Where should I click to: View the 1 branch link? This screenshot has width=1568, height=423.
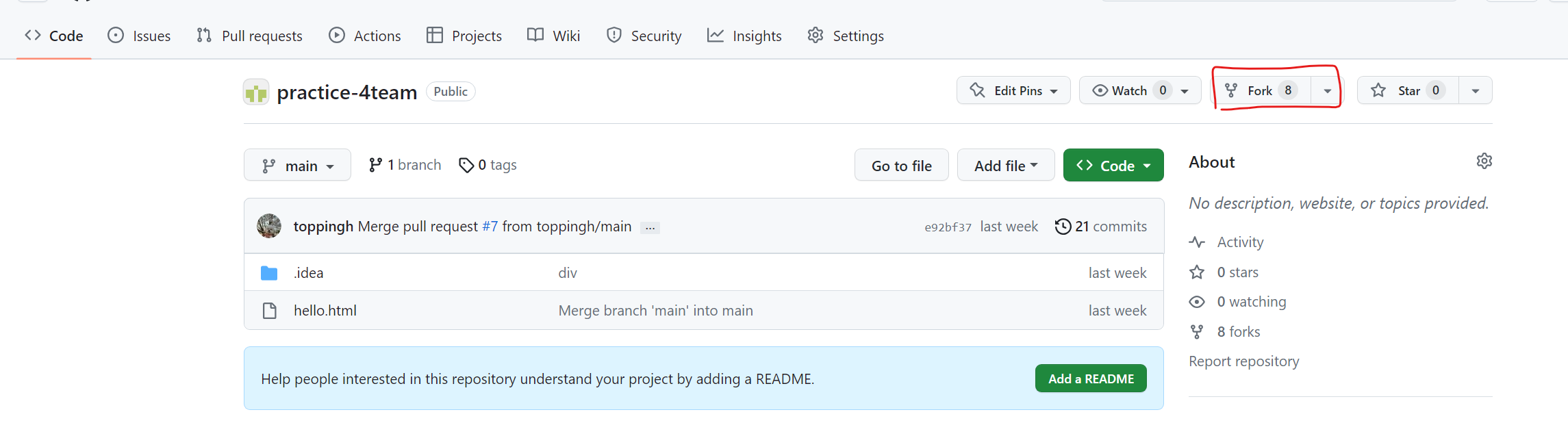click(405, 165)
